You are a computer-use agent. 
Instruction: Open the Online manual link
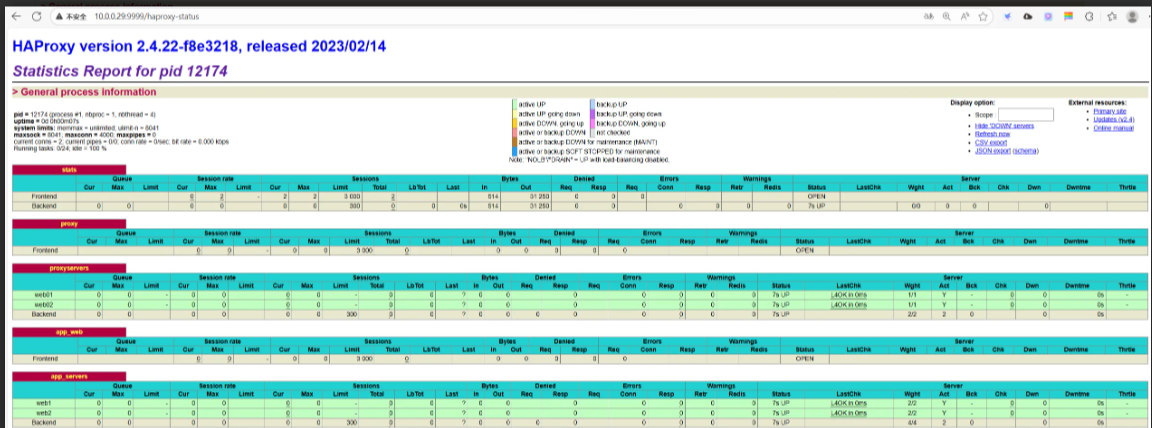point(1112,128)
